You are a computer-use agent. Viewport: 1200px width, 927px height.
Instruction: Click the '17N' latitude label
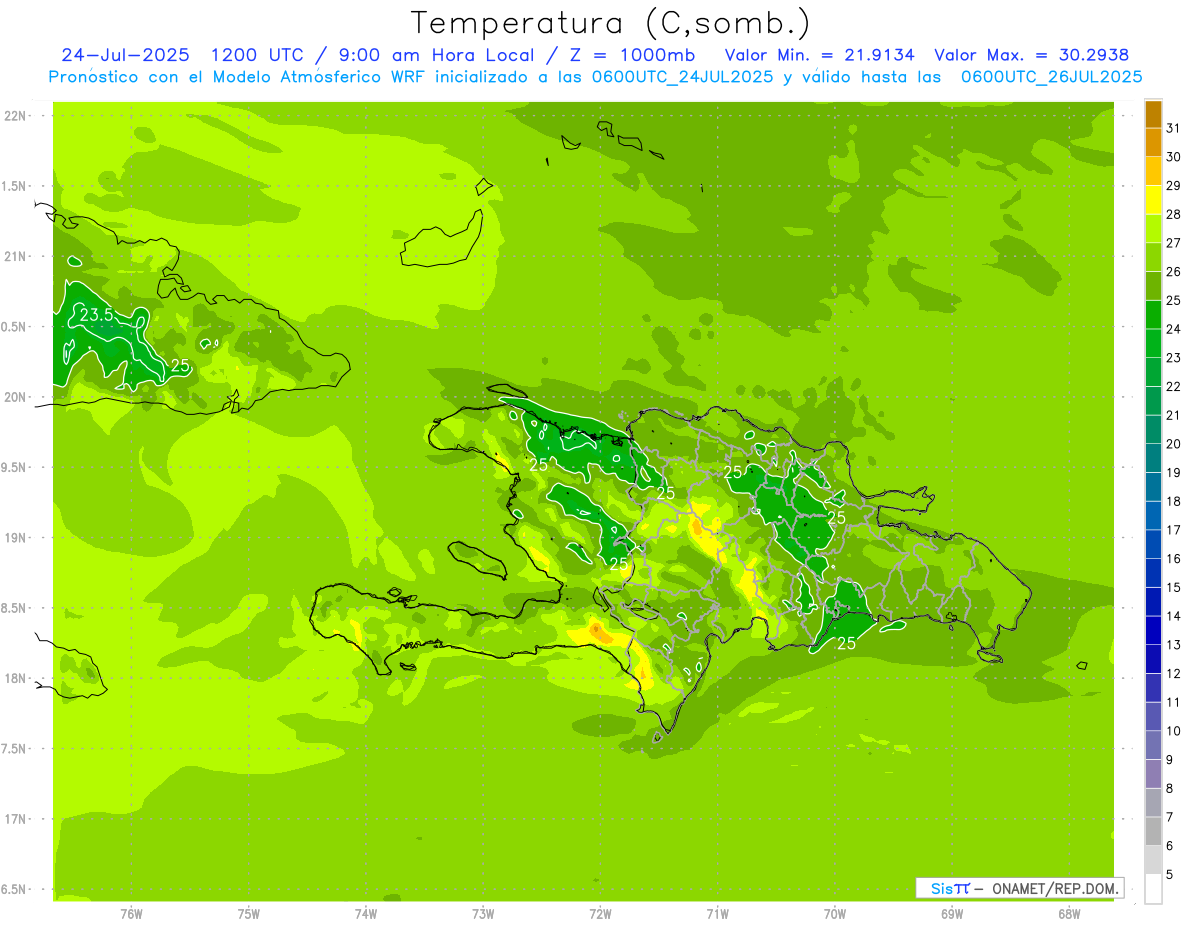coord(15,819)
